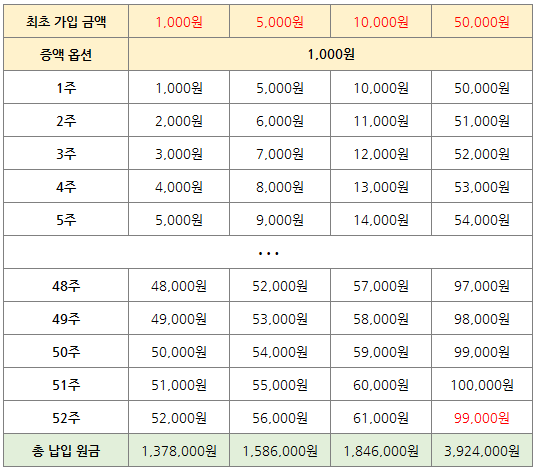Viewport: 535px width, 469px height.
Task: Click the '51주' row label
Action: pyautogui.click(x=66, y=384)
